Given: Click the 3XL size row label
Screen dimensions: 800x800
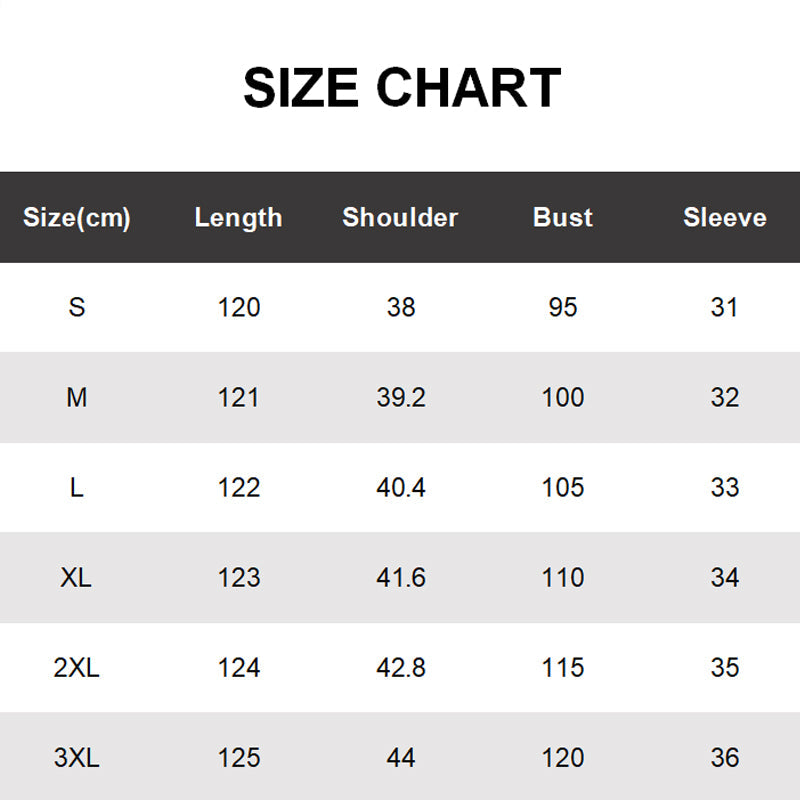Looking at the screenshot, I should point(77,757).
